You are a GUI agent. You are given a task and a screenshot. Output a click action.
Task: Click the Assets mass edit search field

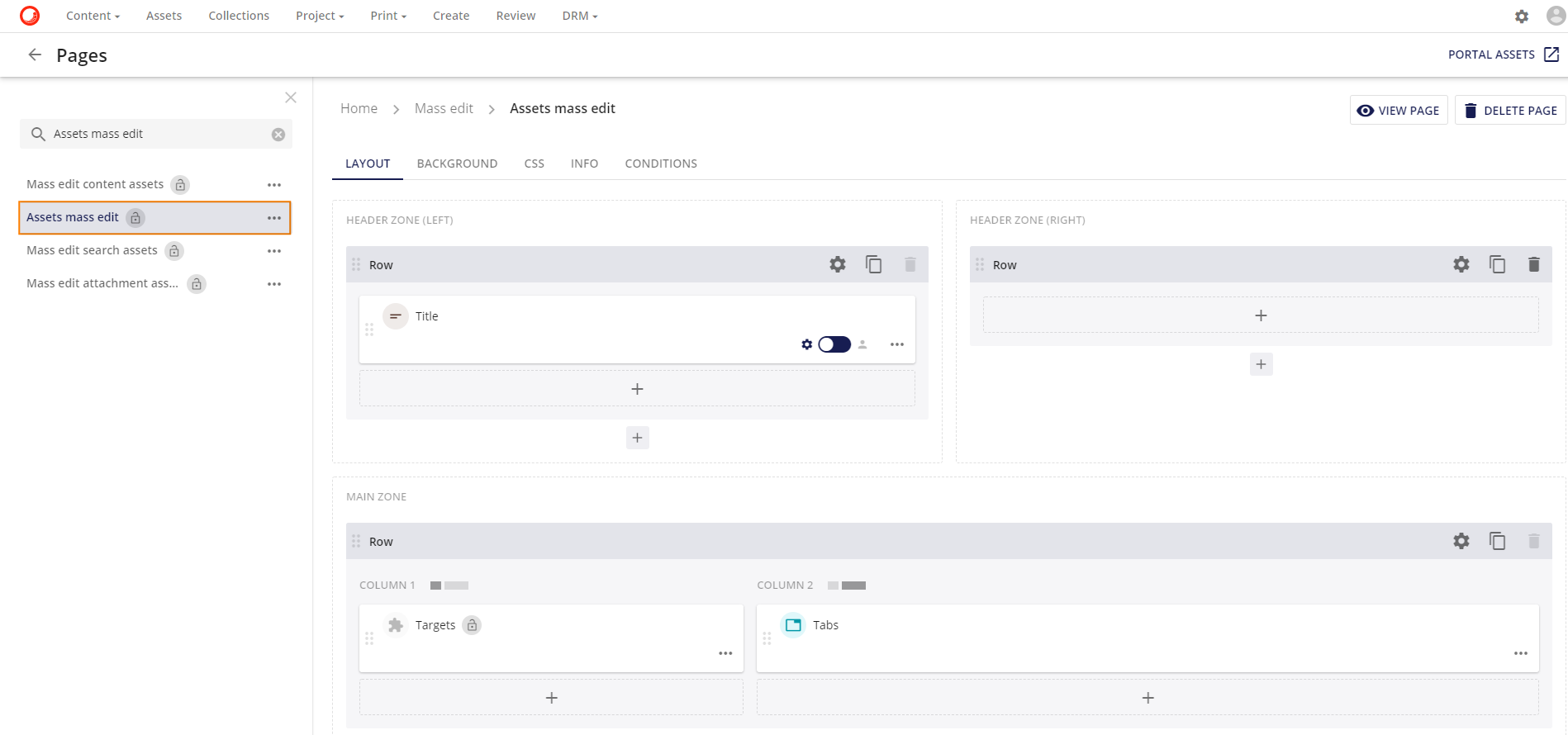(x=157, y=134)
